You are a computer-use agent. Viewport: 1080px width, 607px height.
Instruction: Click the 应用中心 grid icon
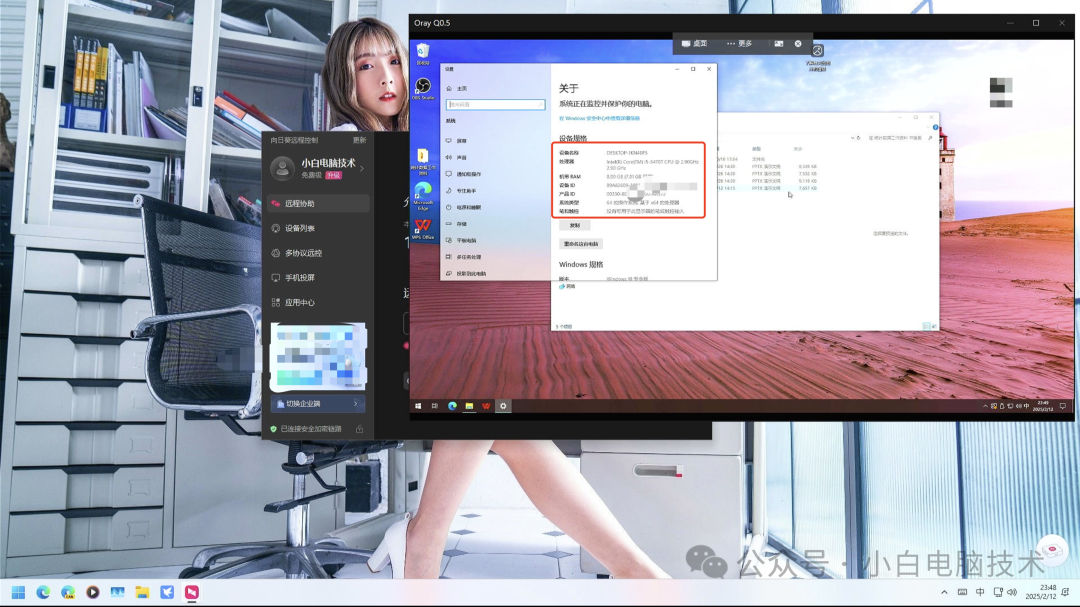276,302
